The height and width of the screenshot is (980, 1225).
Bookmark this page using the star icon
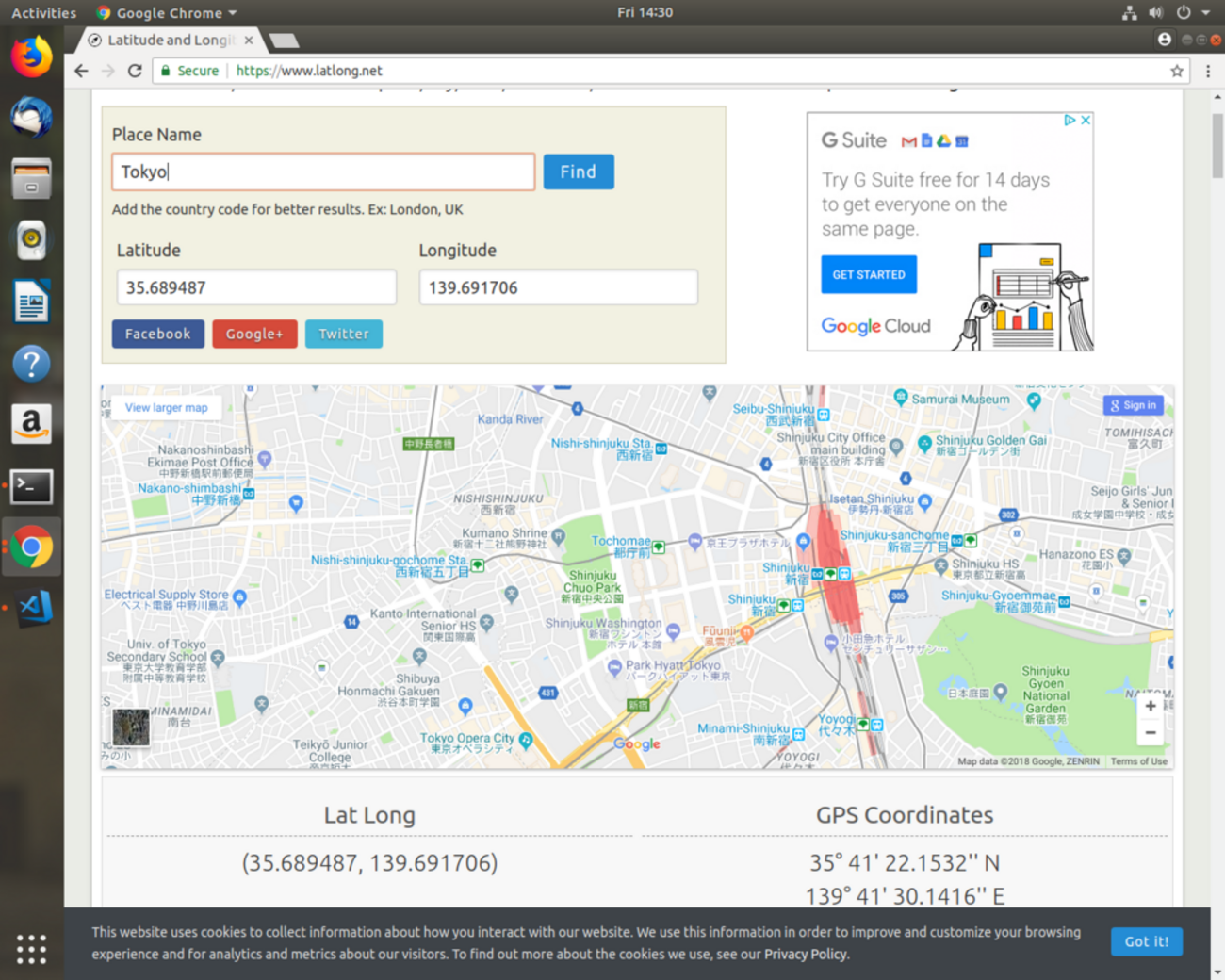click(x=1175, y=70)
